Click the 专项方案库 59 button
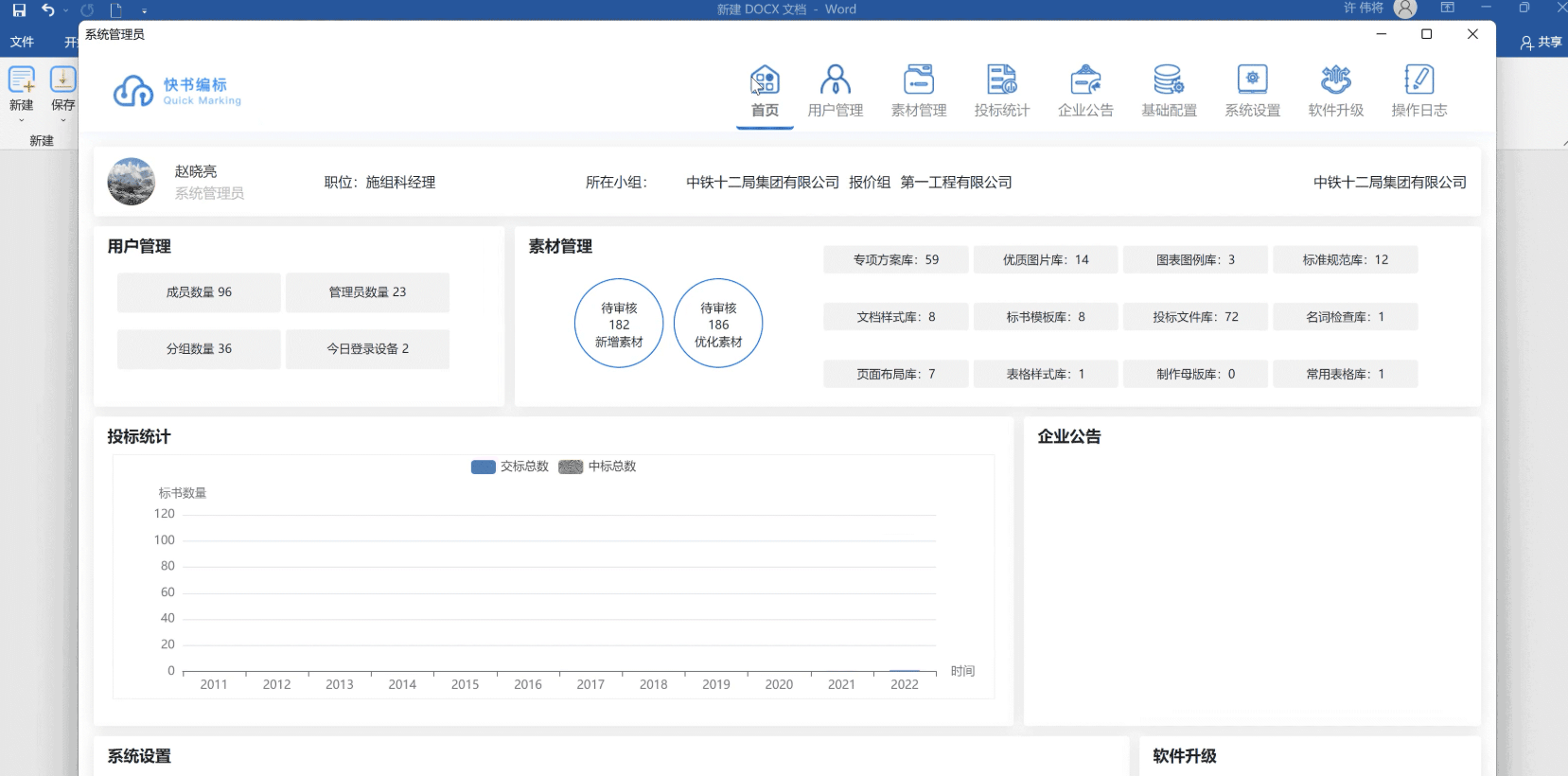The height and width of the screenshot is (776, 1568). (x=895, y=260)
